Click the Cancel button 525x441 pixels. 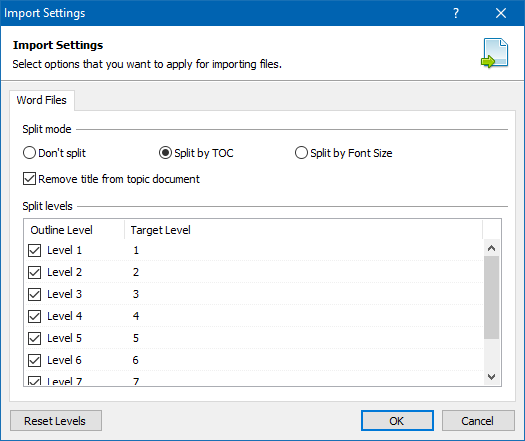[x=478, y=421]
